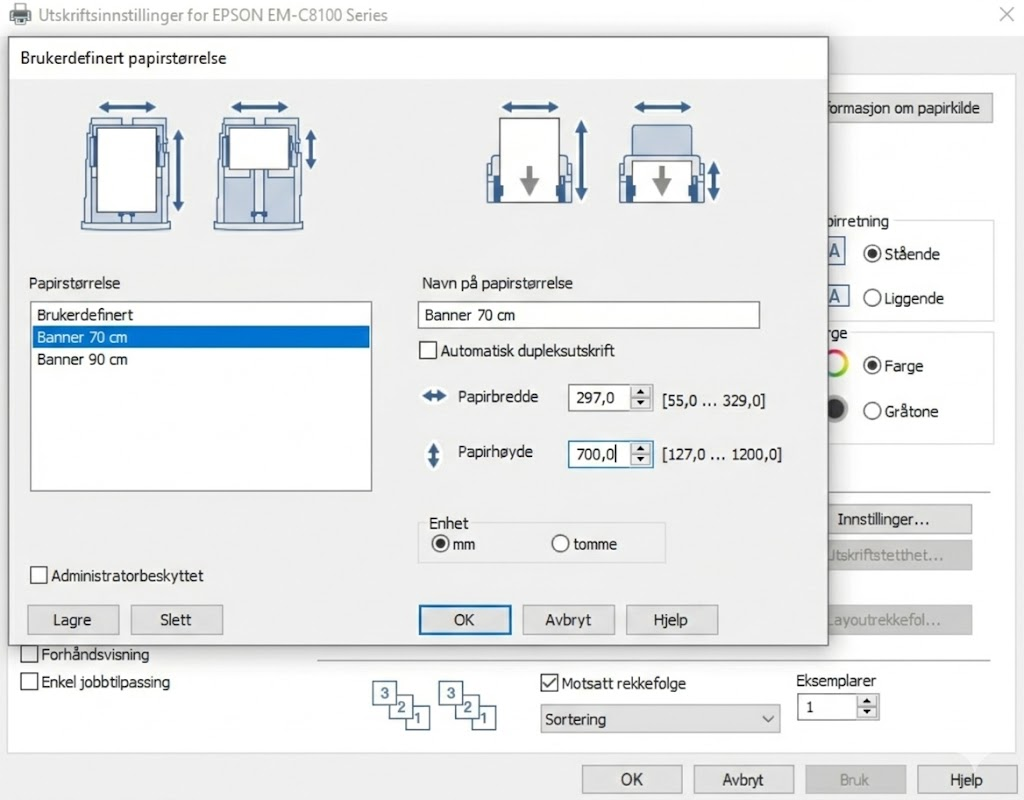Screen dimensions: 1024x800
Task: Select the Gråtone color mode option
Action: pos(872,411)
